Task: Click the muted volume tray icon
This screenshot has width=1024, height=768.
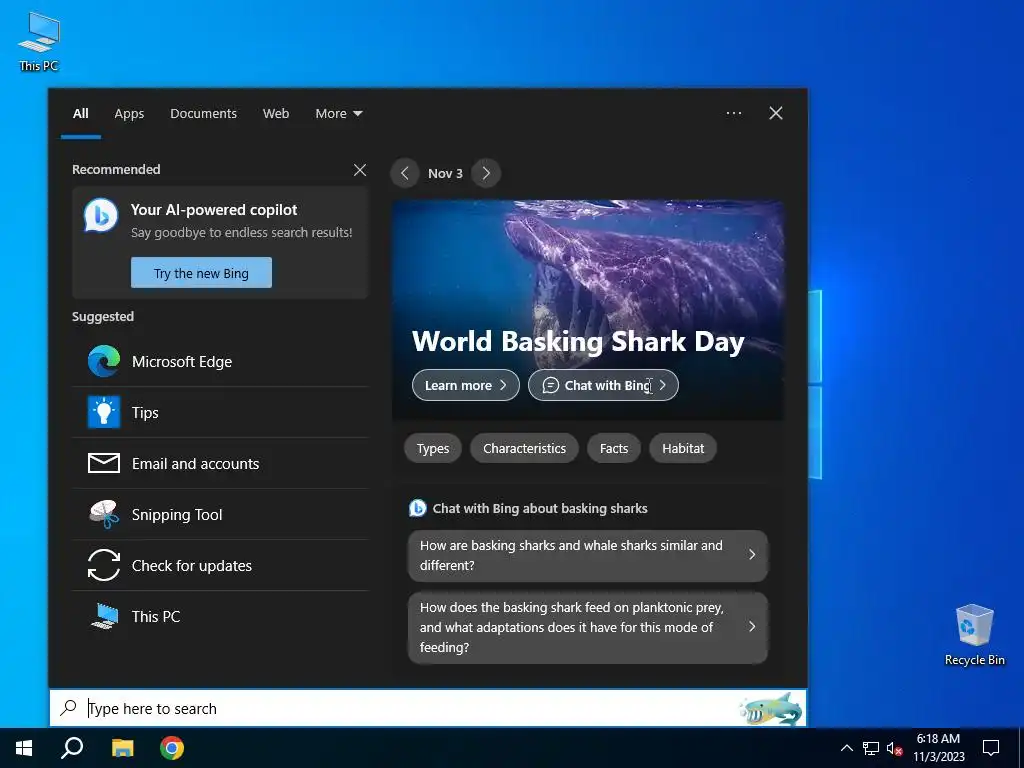Action: (894, 748)
